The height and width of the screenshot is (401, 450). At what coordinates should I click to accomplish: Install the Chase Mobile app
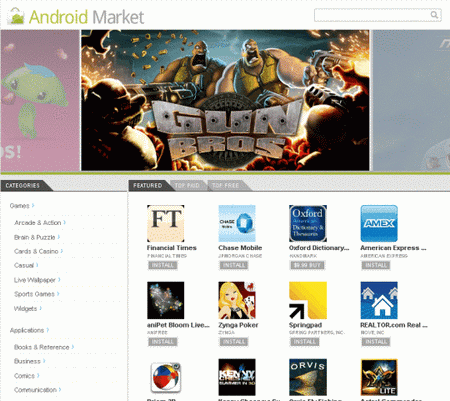234,265
